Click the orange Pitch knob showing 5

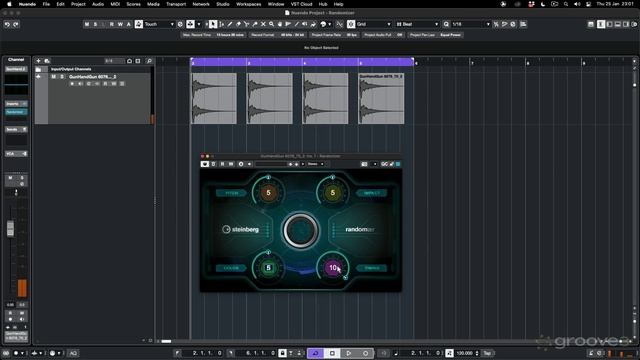tap(268, 193)
